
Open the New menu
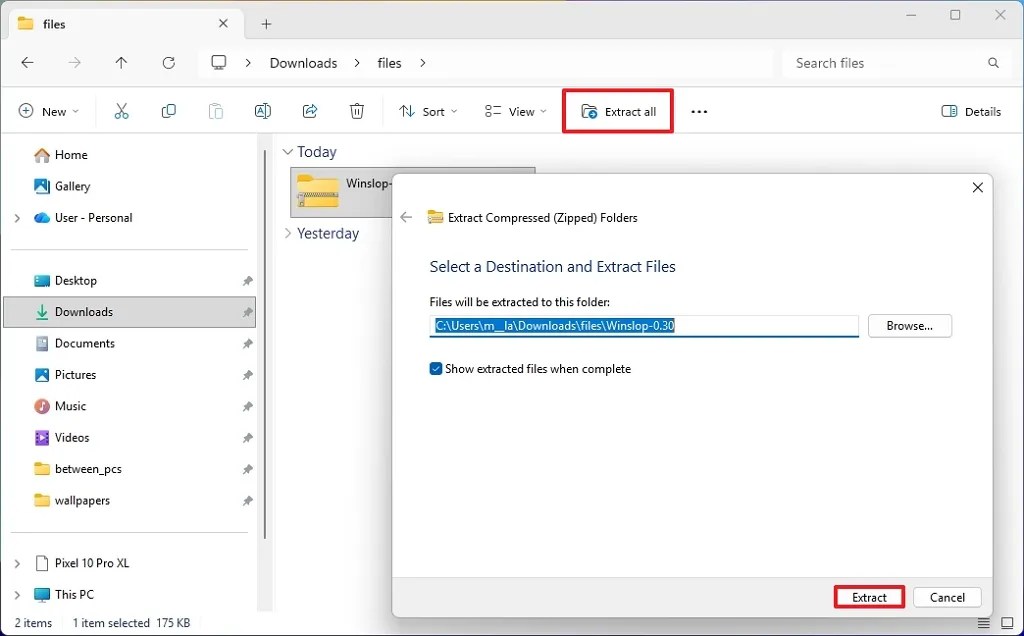pos(48,111)
